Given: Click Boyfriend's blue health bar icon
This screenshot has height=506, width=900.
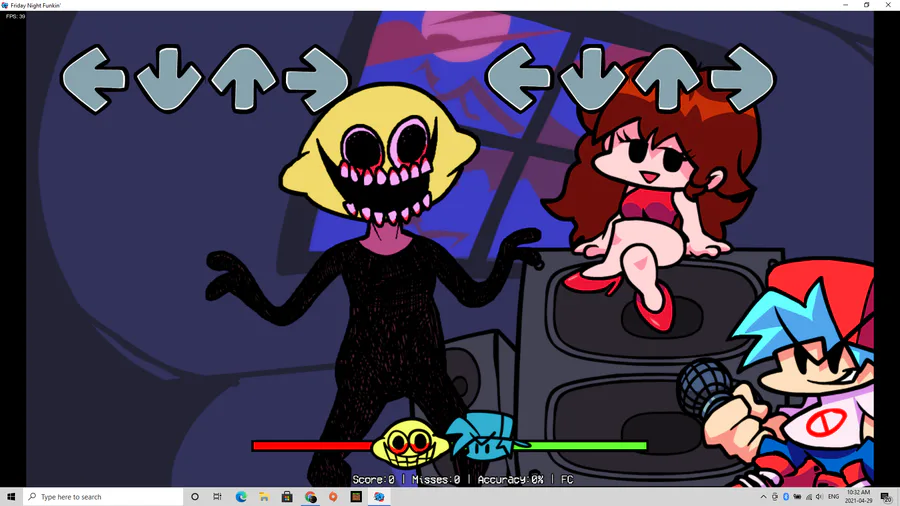Looking at the screenshot, I should [x=485, y=436].
